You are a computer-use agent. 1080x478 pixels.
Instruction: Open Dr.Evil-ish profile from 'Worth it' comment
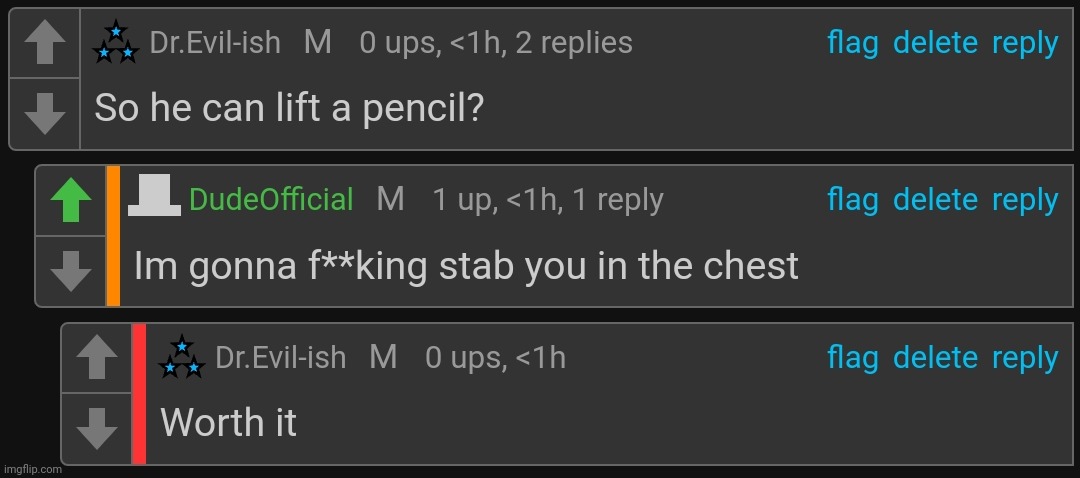[280, 357]
